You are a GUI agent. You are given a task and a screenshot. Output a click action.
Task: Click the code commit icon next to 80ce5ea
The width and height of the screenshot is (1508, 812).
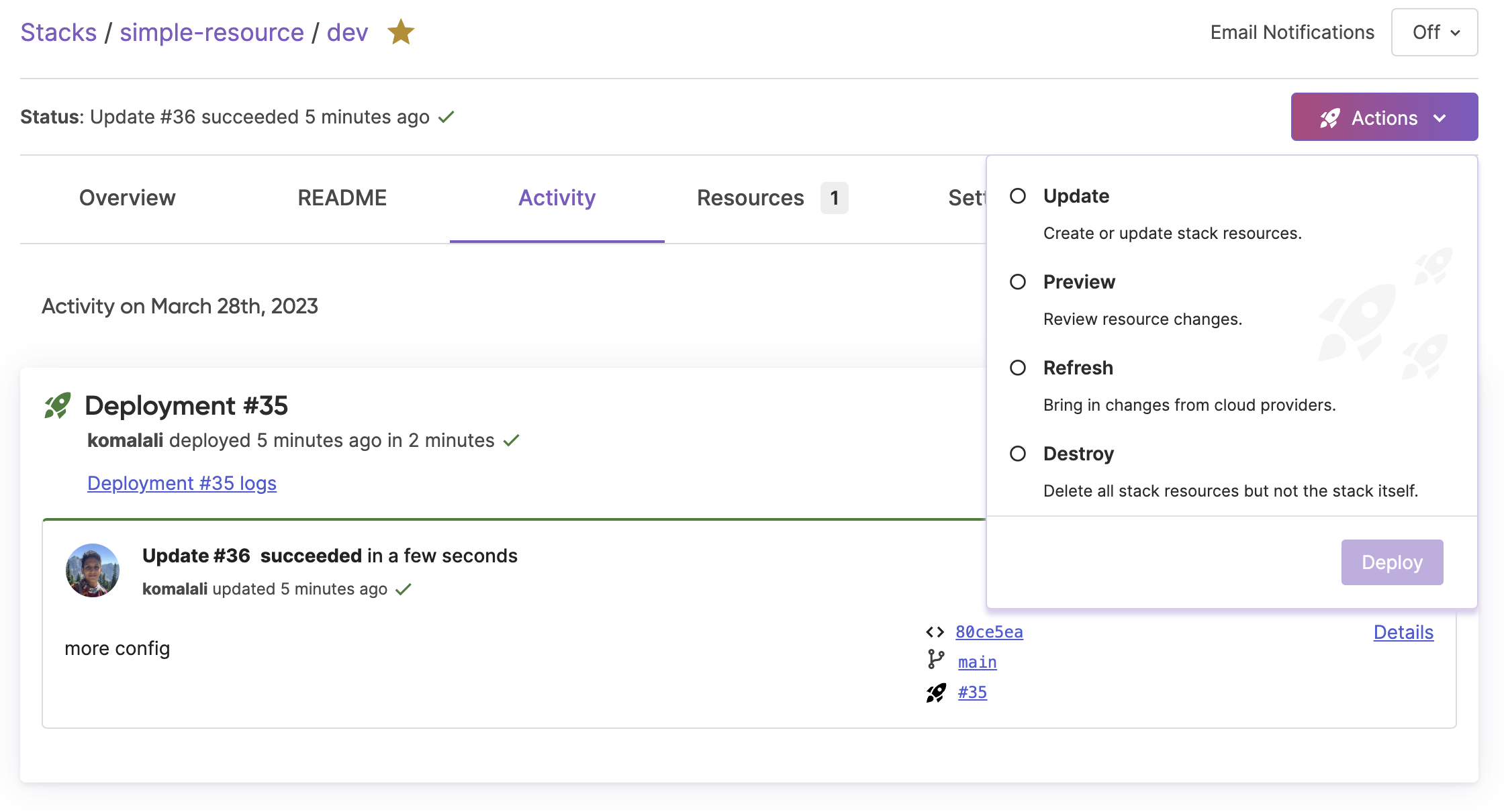935,631
